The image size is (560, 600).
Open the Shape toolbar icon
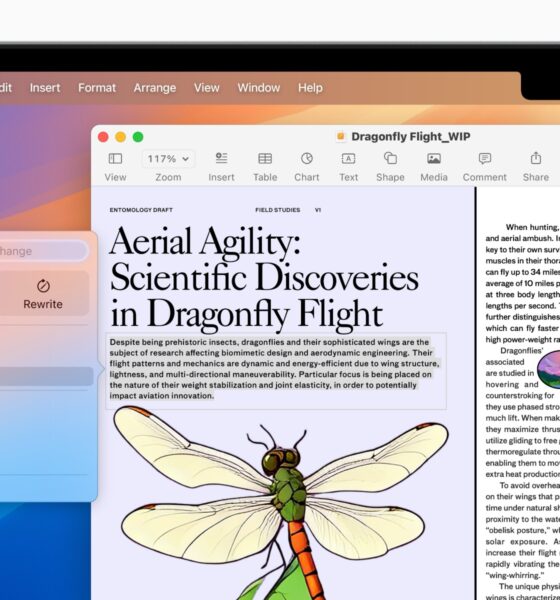pos(390,158)
